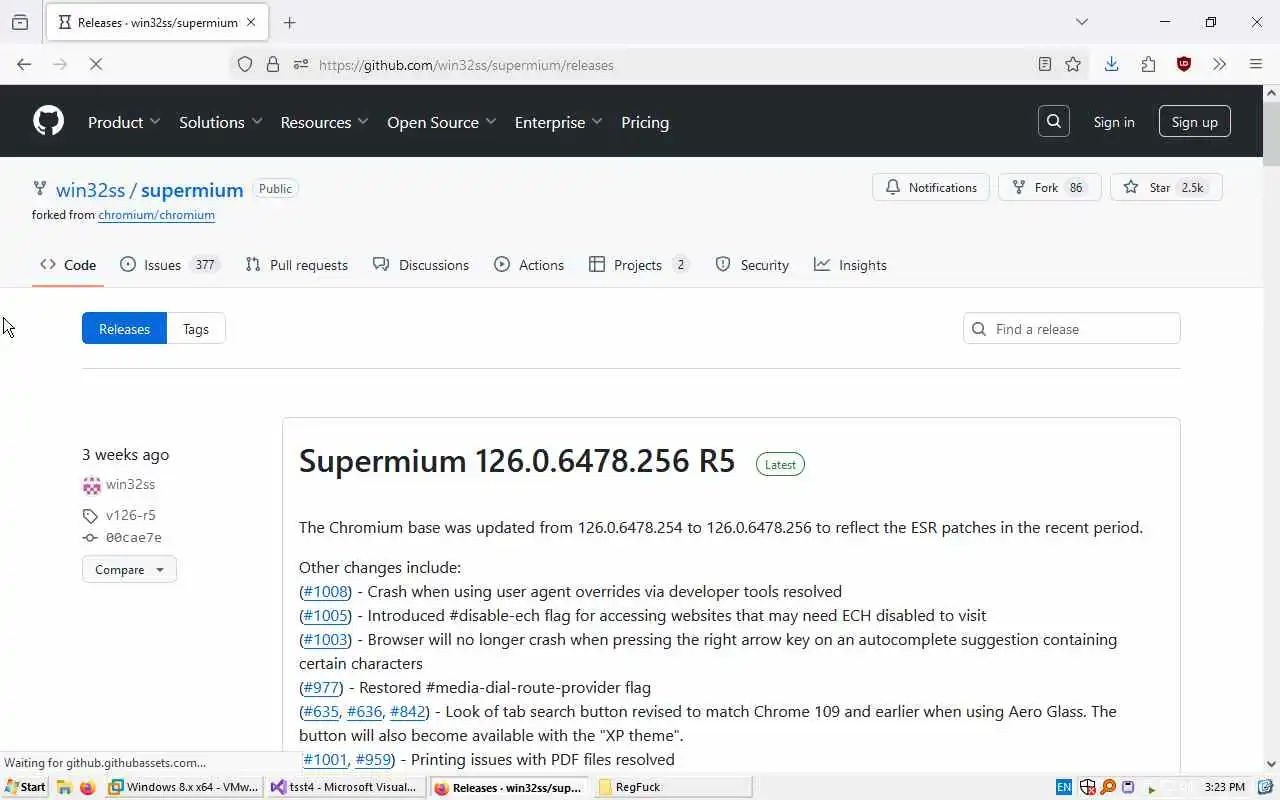Select the Tags filter button
Viewport: 1280px width, 800px height.
coord(196,329)
